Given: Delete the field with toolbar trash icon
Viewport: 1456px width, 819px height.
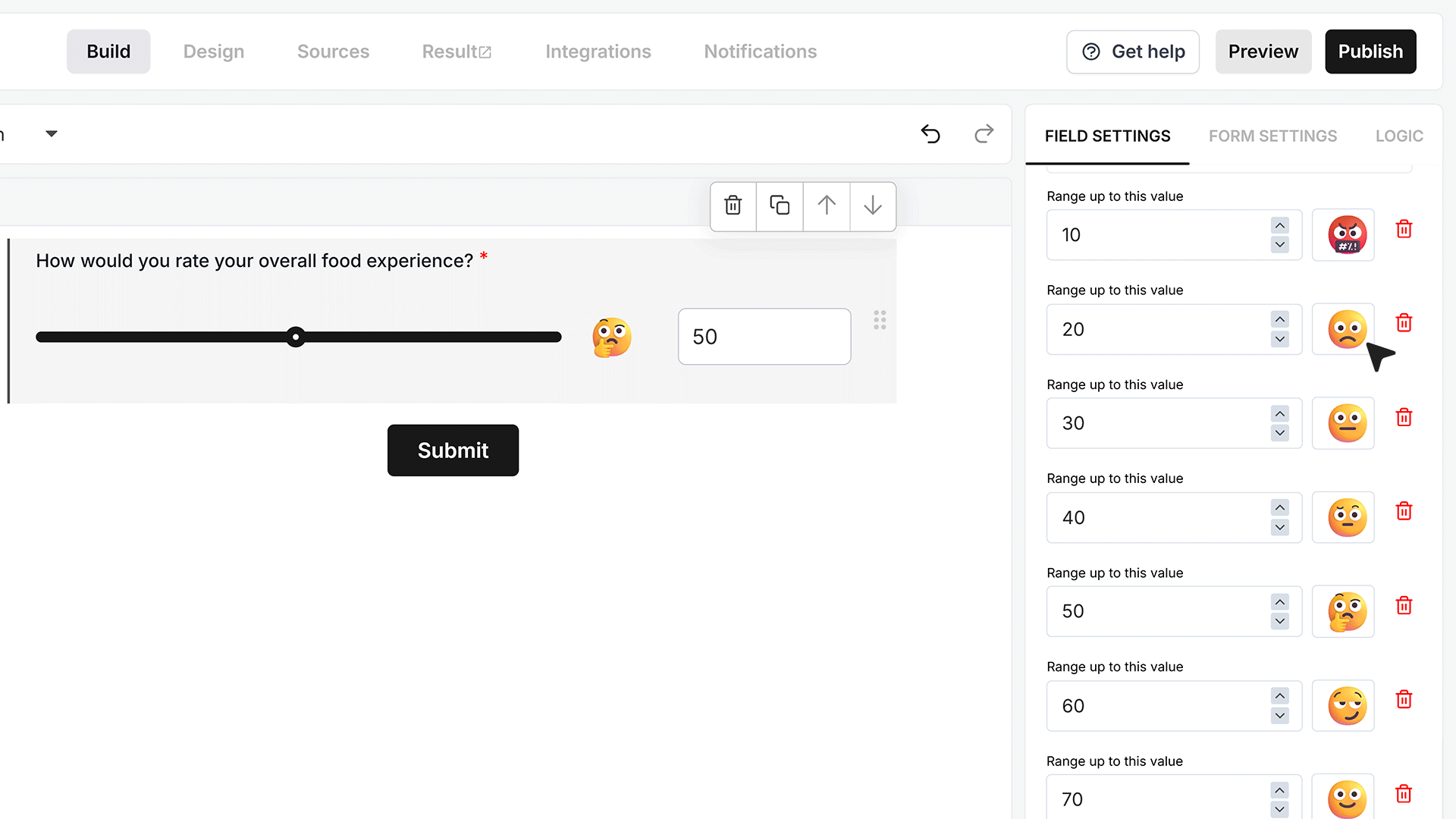Looking at the screenshot, I should point(733,206).
